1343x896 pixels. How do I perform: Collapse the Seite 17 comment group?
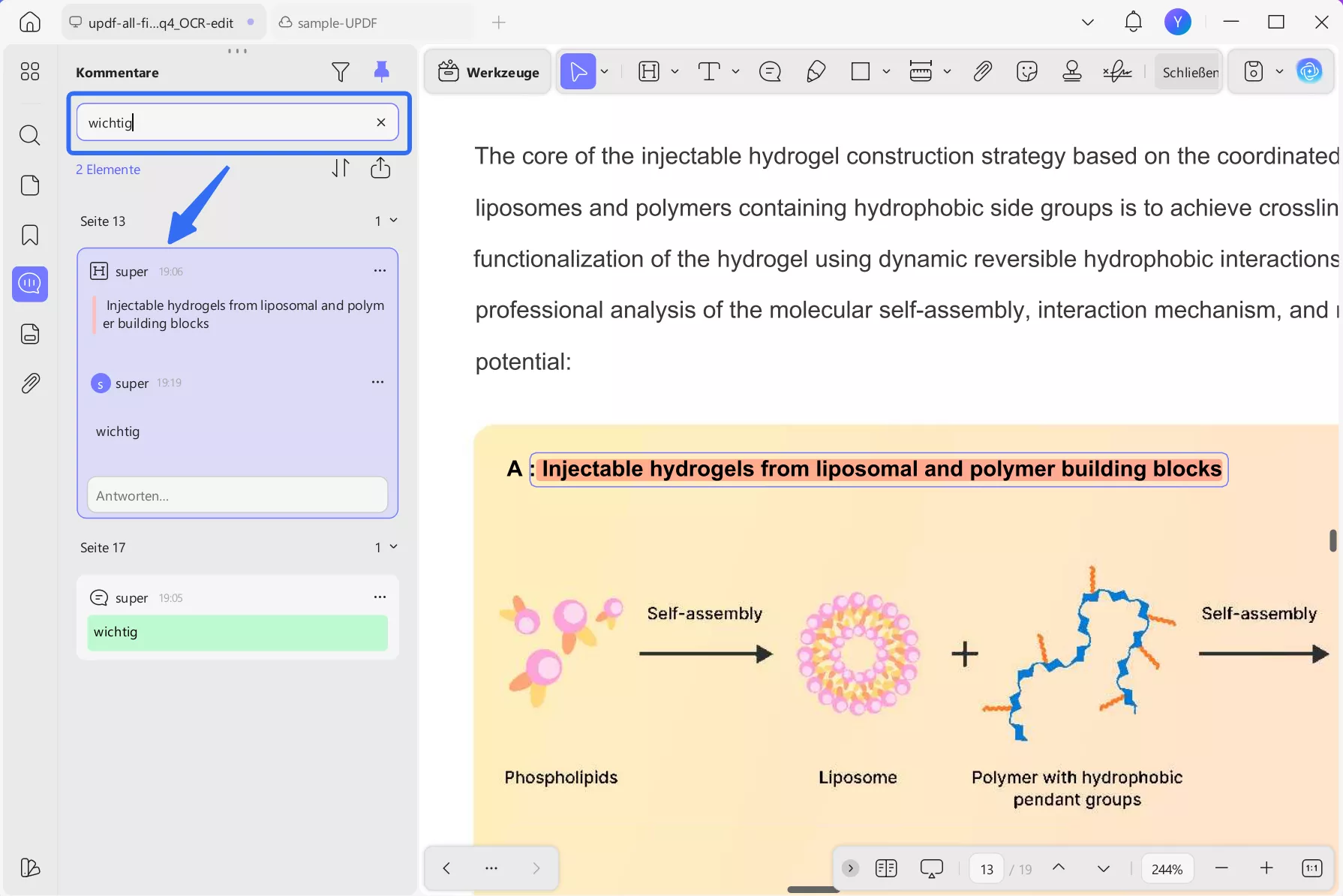393,547
